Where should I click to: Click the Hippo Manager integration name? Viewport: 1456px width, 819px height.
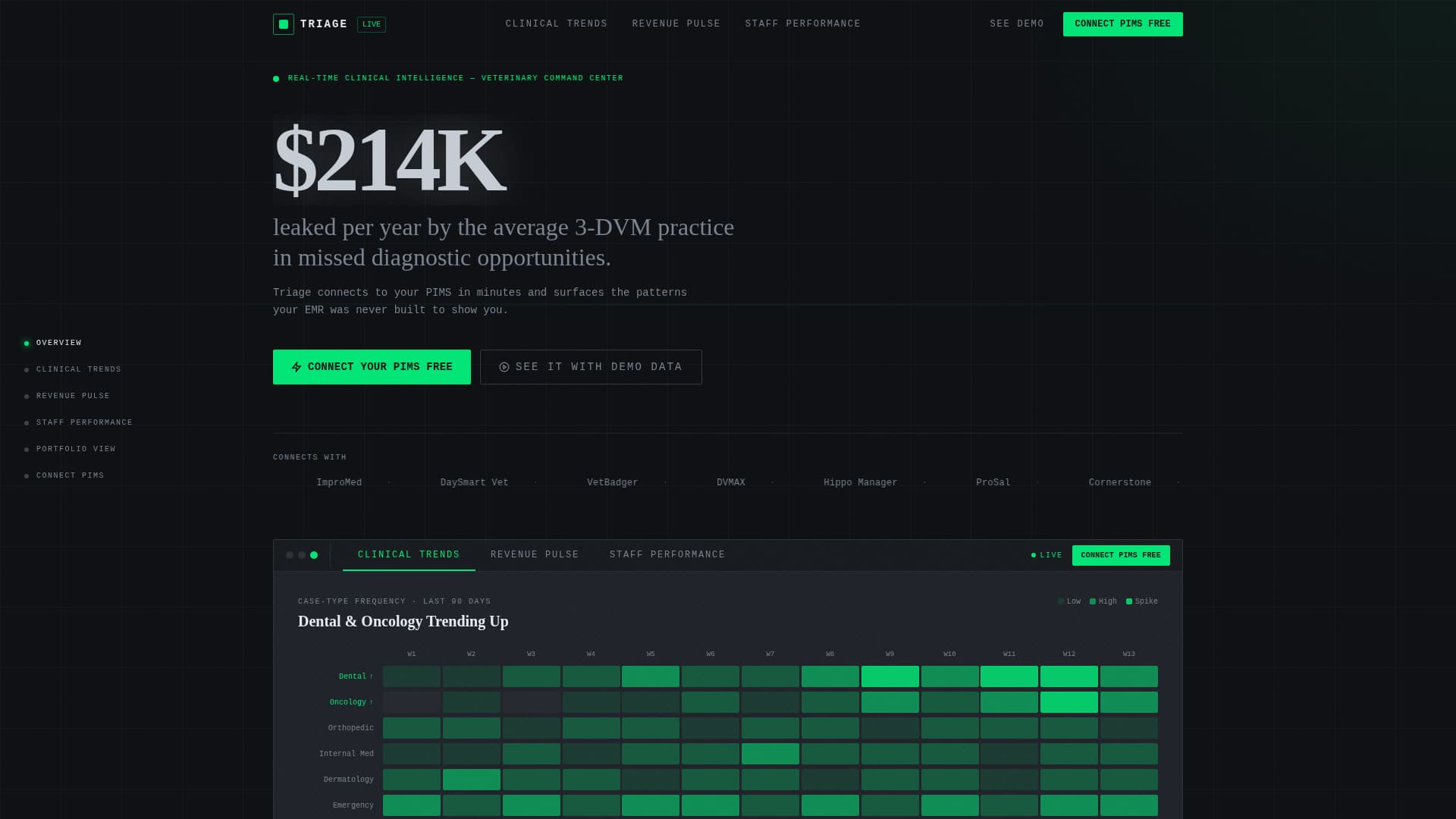coord(861,482)
